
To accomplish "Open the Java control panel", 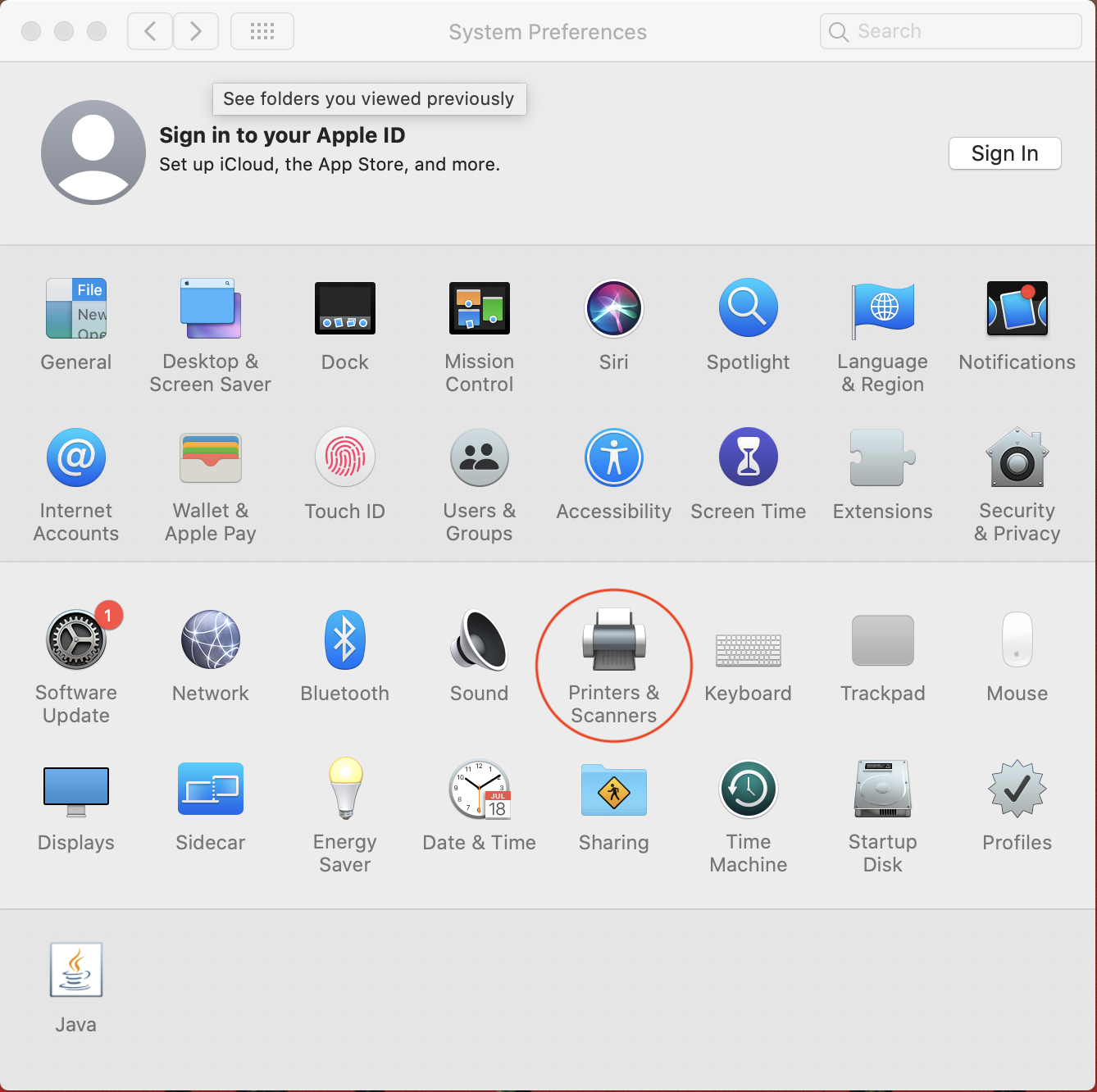I will click(x=76, y=970).
